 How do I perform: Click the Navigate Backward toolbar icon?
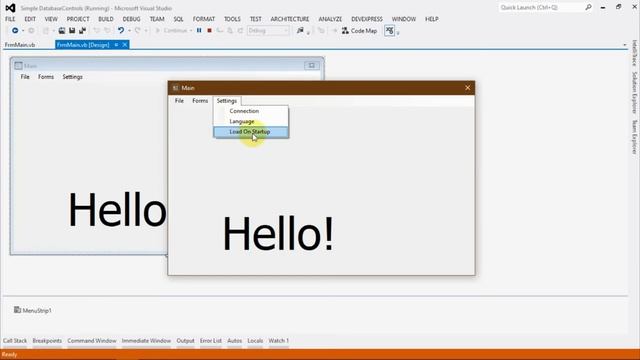pyautogui.click(x=15, y=31)
